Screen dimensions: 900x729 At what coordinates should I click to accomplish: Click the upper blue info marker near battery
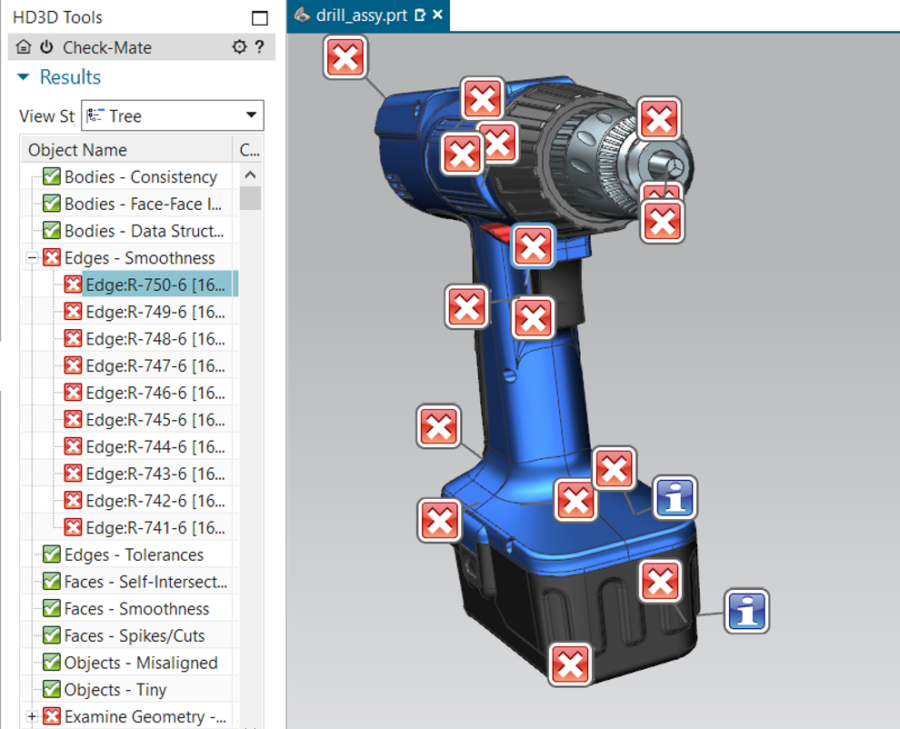(x=675, y=497)
